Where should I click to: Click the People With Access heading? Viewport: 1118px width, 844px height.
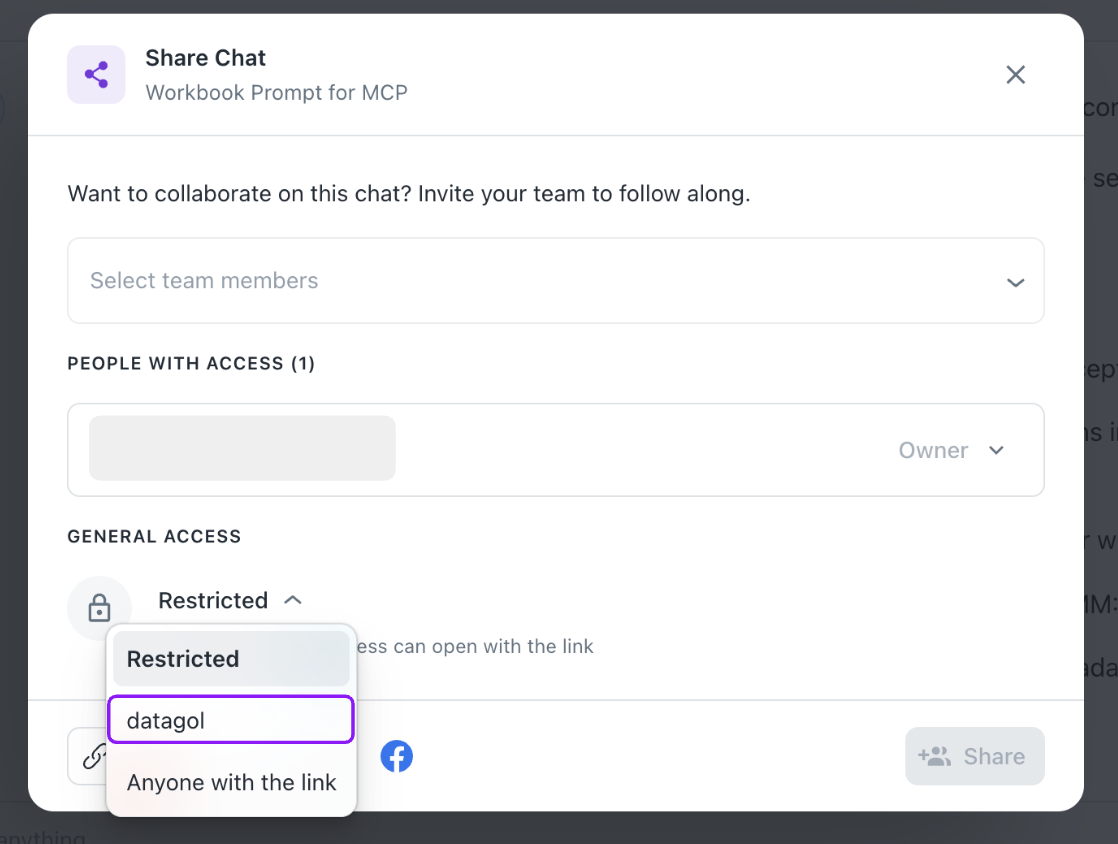tap(191, 364)
